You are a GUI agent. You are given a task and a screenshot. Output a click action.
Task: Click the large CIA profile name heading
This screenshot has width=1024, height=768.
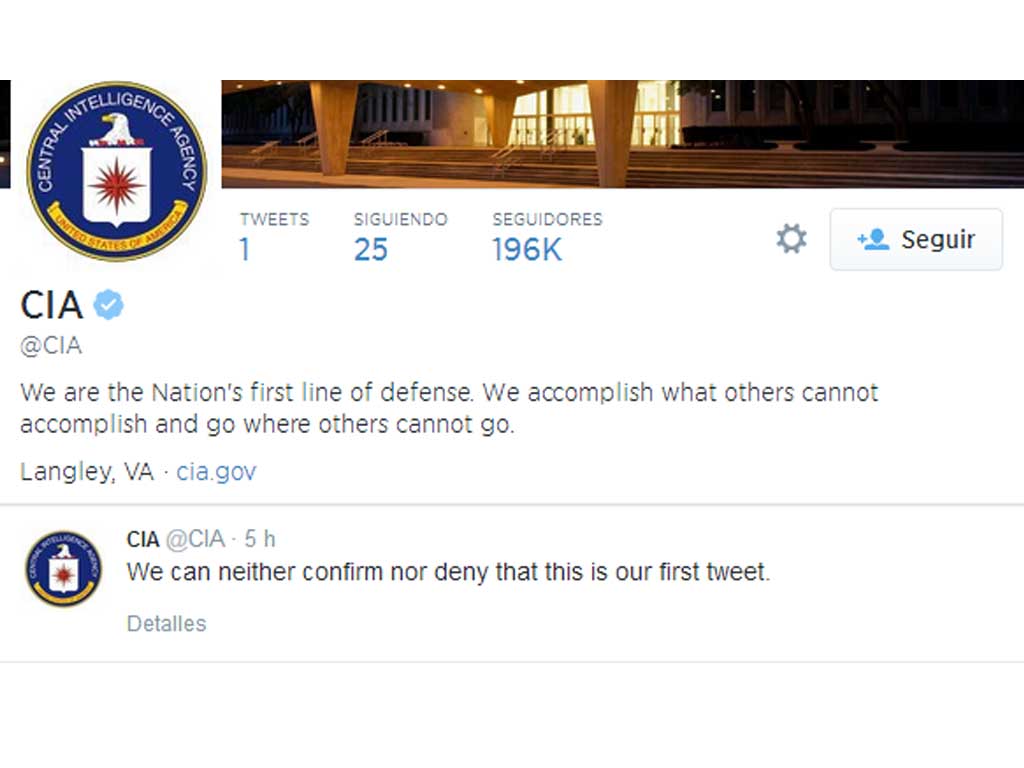52,305
